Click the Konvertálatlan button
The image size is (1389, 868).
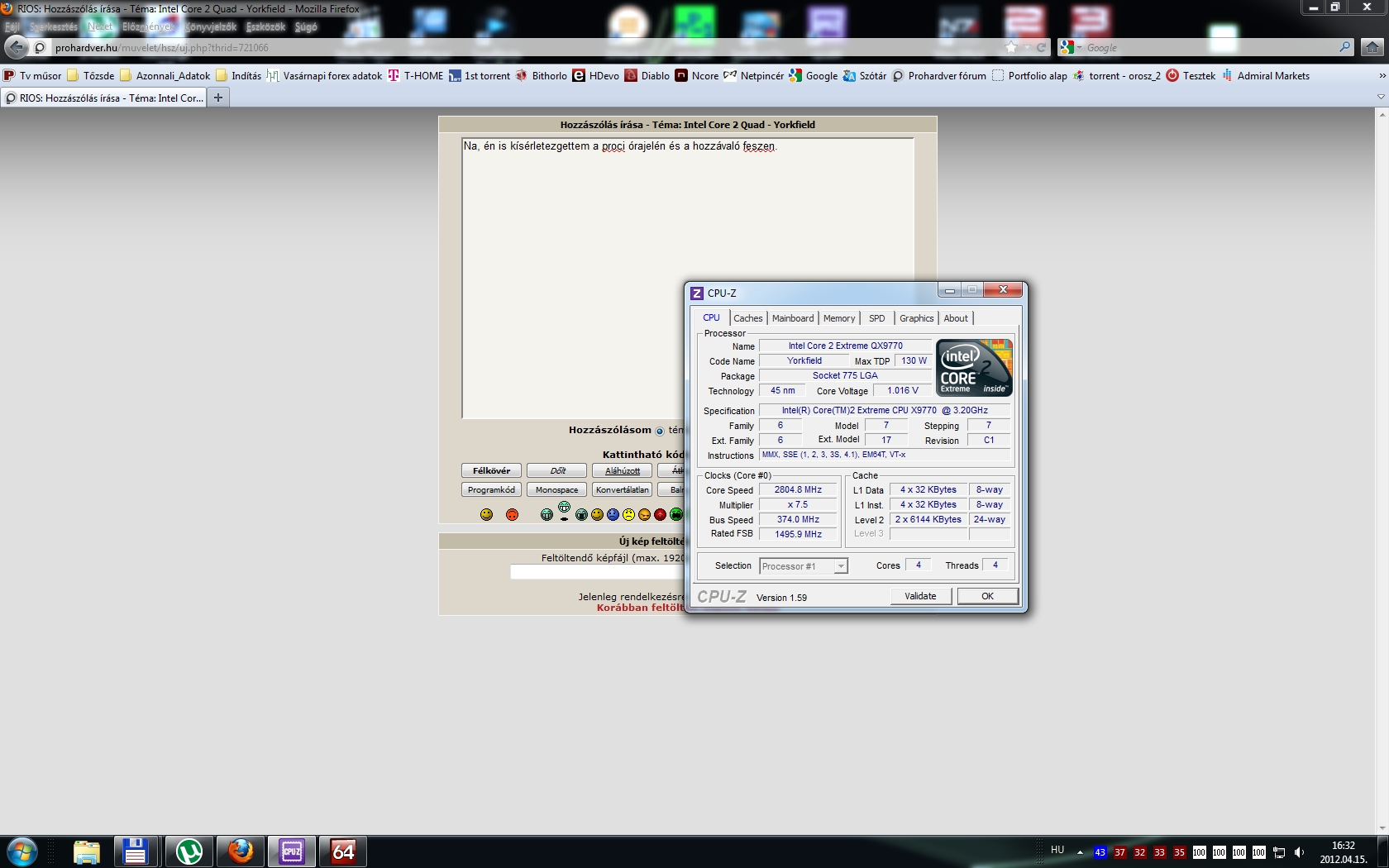(x=623, y=489)
